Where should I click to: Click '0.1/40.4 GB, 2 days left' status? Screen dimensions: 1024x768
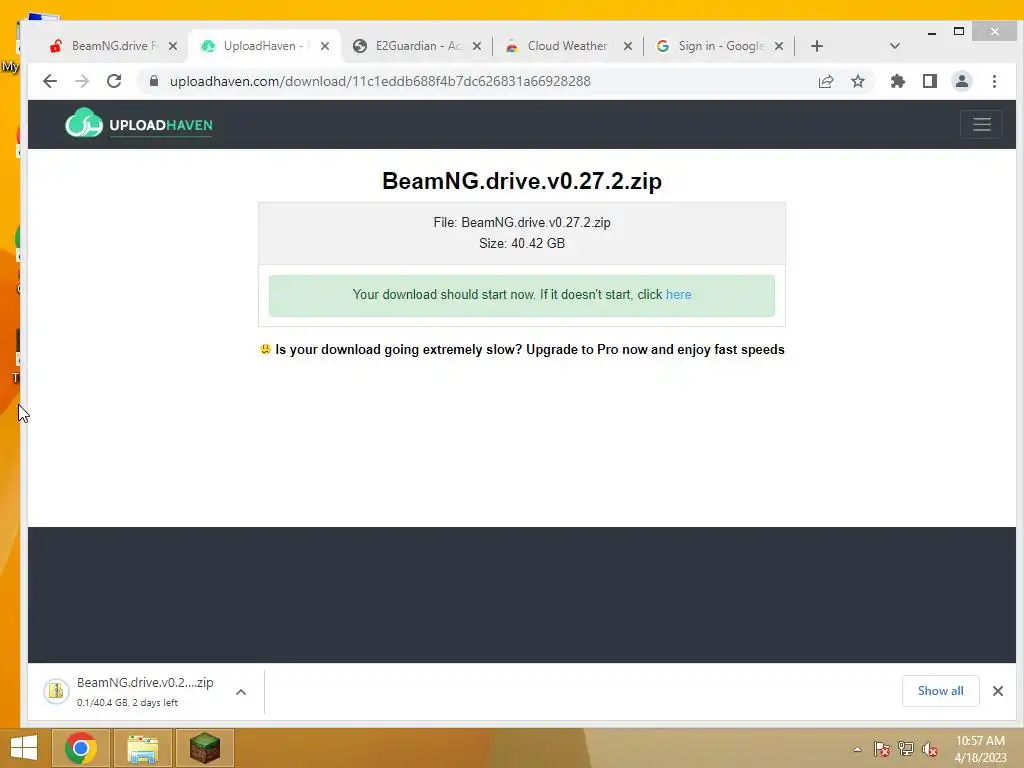127,703
